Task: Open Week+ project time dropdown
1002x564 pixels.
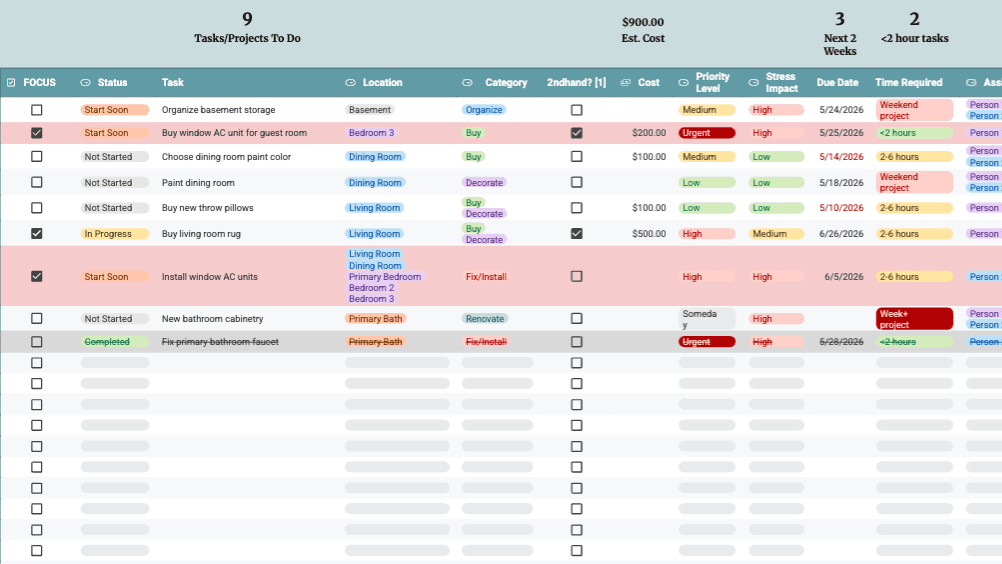Action: (x=914, y=319)
